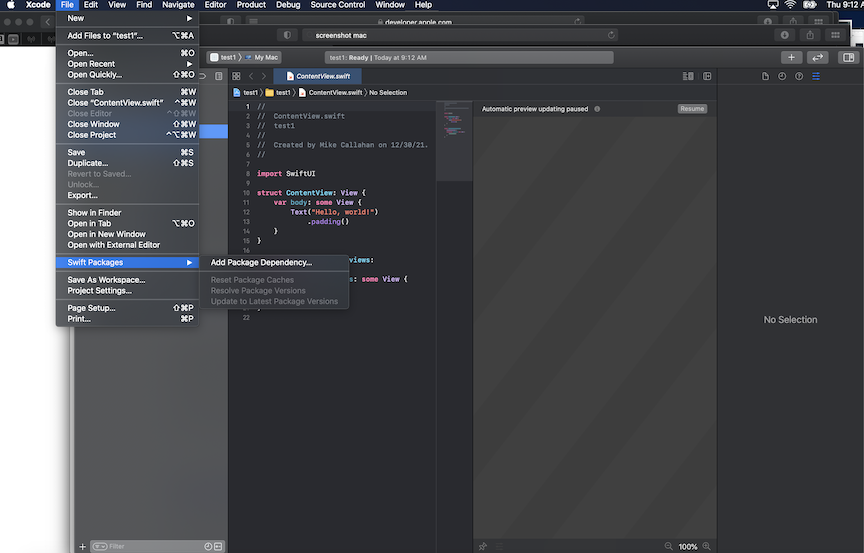The width and height of the screenshot is (864, 553).
Task: Click the editor options lines icon
Action: (x=688, y=76)
